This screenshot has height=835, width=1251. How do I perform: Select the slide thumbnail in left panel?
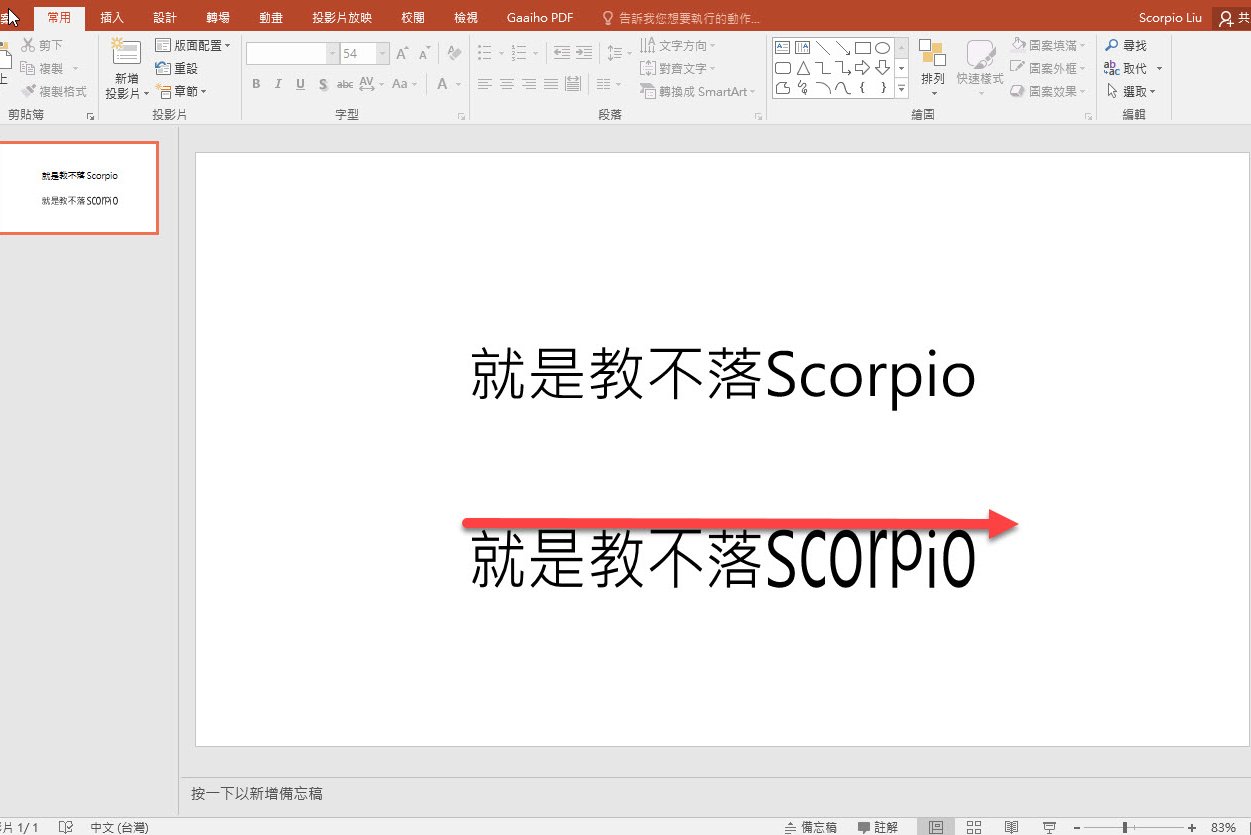80,188
